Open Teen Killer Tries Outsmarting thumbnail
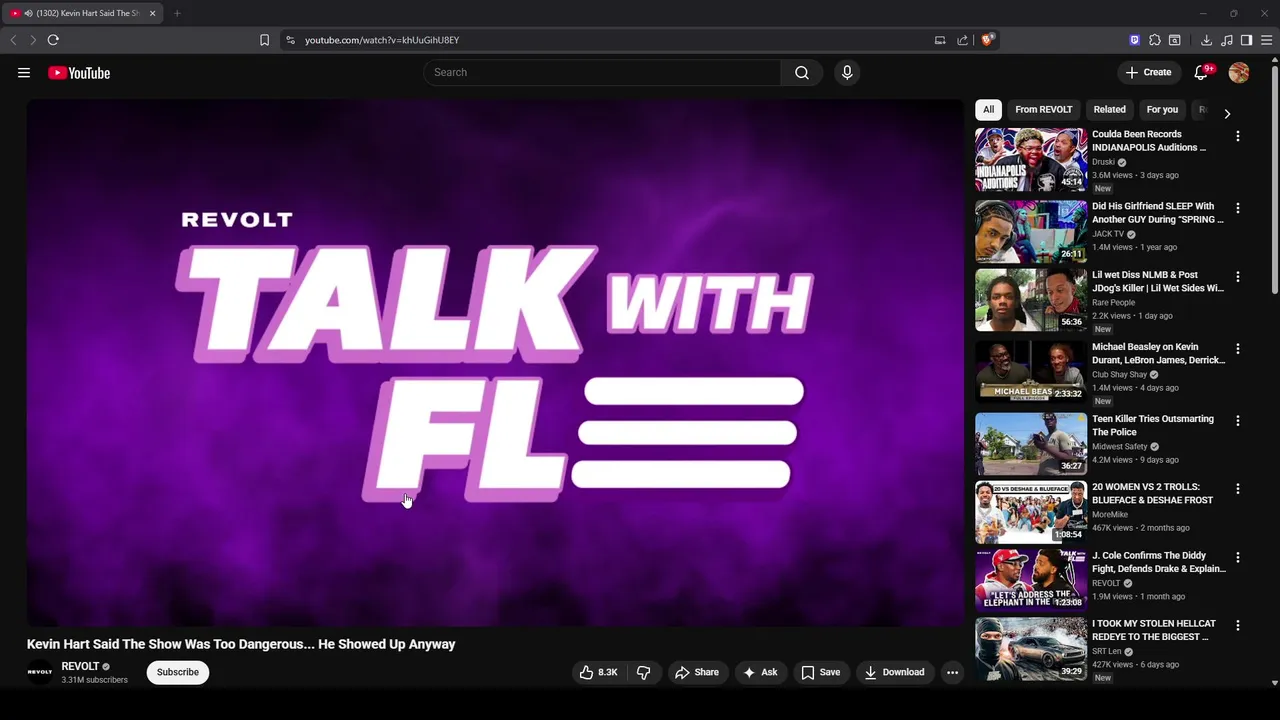1280x720 pixels. (x=1031, y=444)
